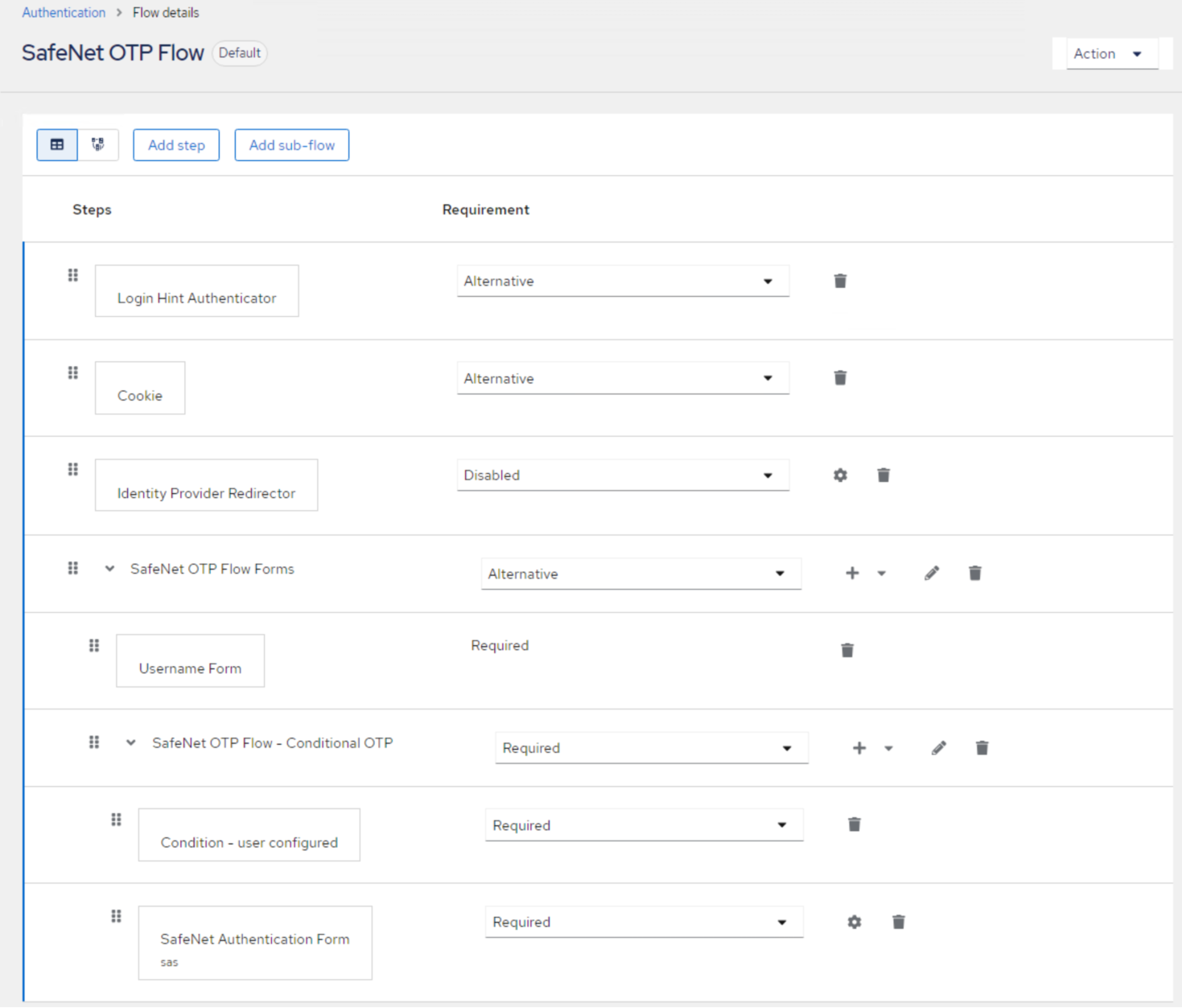Open Identity Provider Redirector settings gear
The width and height of the screenshot is (1182, 1008).
(x=840, y=475)
